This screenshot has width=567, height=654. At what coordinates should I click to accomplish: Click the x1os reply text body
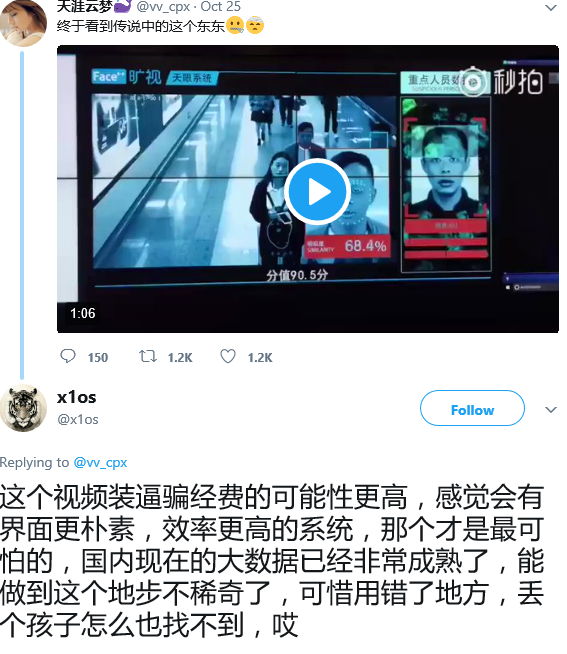click(x=272, y=561)
